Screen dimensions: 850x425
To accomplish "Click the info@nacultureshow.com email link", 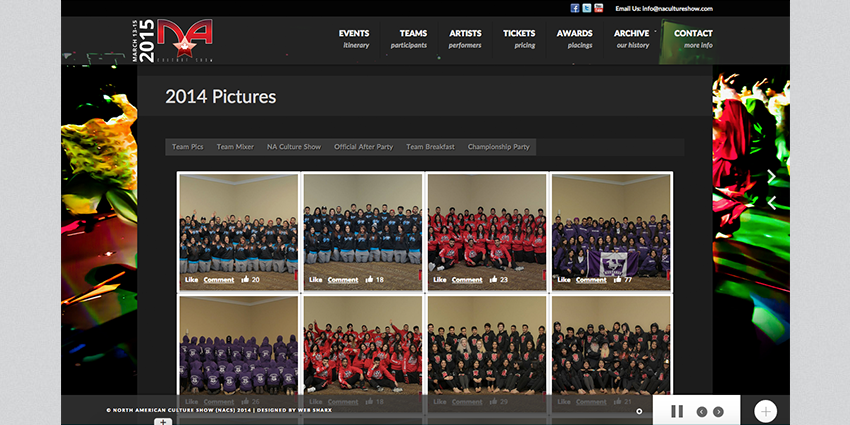I will tap(677, 9).
